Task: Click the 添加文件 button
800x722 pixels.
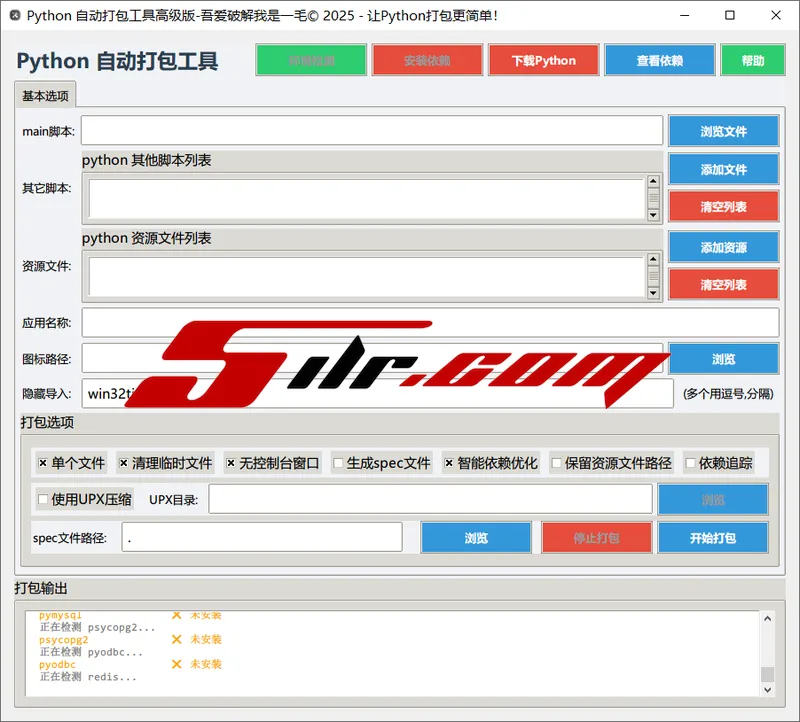Action: [x=723, y=169]
